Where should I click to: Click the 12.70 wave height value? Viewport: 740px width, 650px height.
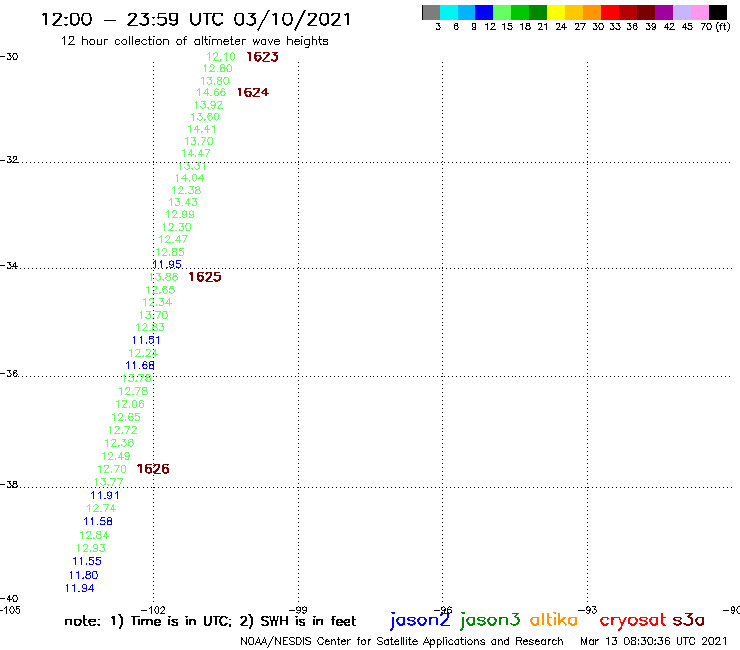112,469
